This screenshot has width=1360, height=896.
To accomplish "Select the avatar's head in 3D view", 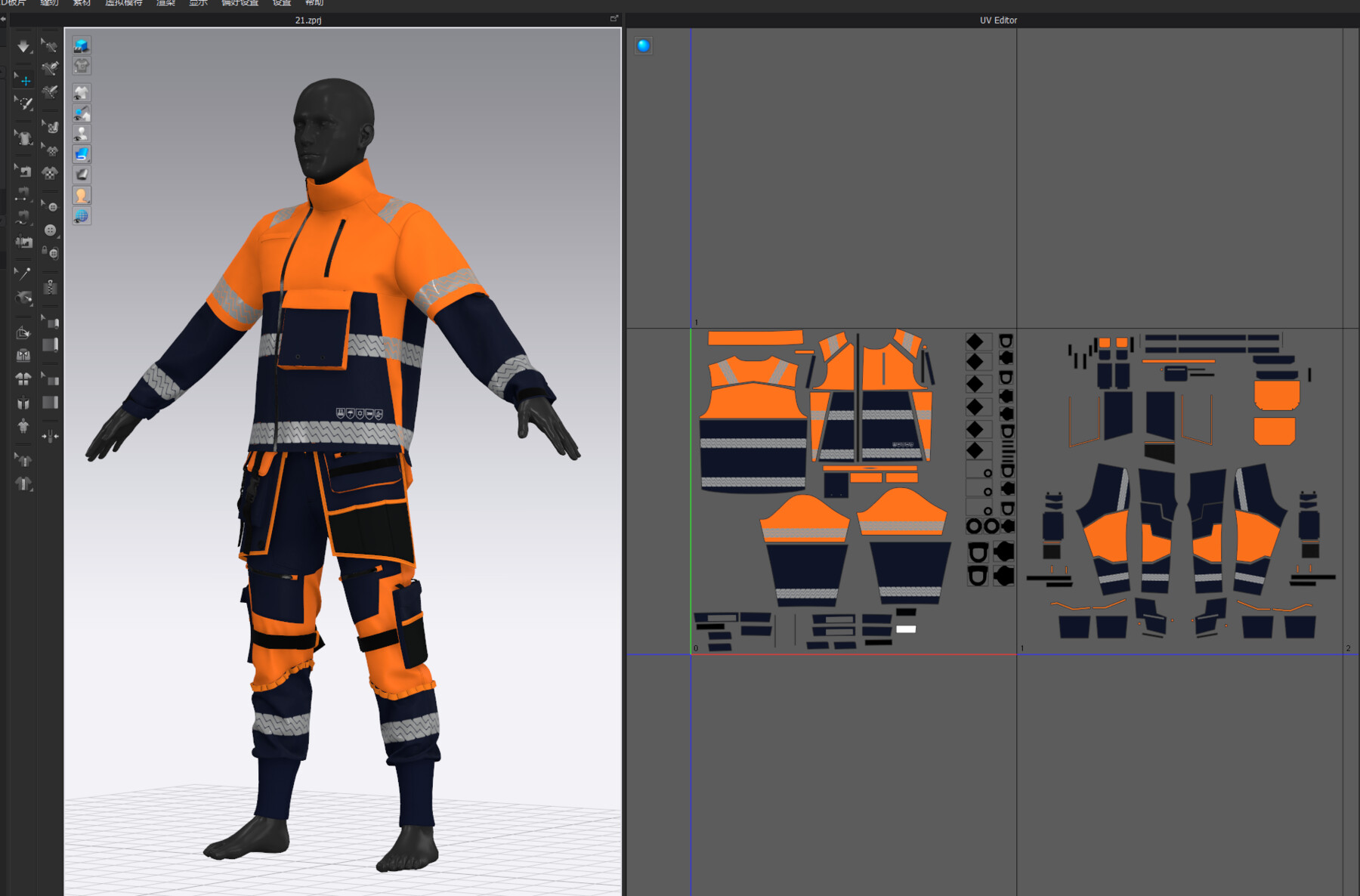I will tap(333, 128).
